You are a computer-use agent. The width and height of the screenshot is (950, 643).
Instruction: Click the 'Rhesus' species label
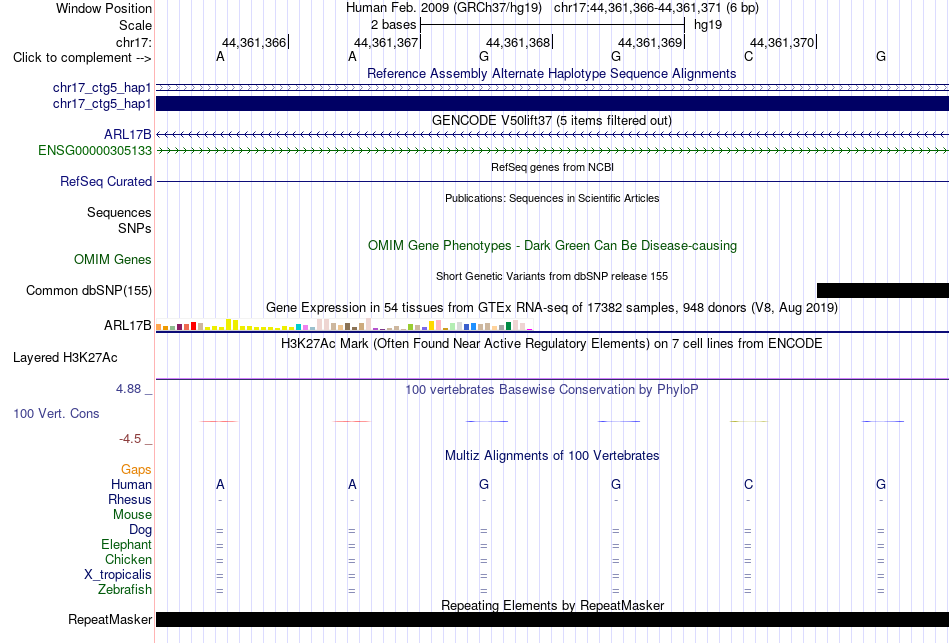(130, 499)
